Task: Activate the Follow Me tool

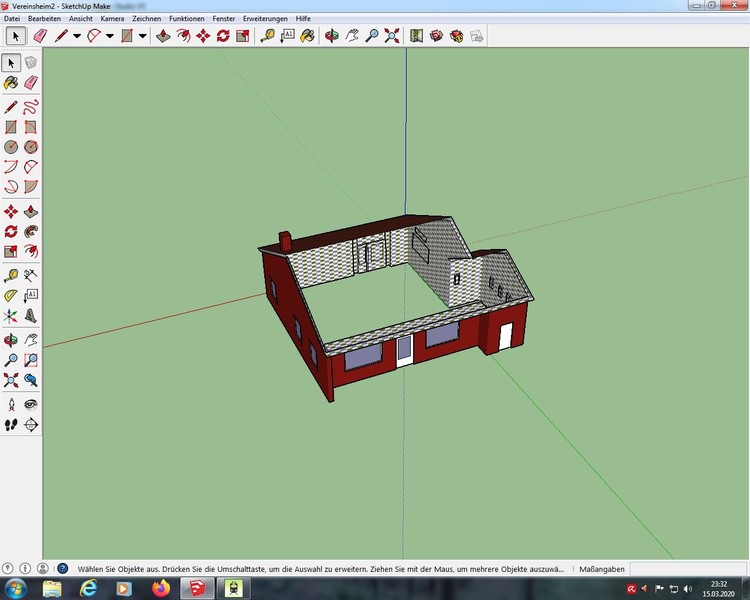Action: click(x=31, y=231)
